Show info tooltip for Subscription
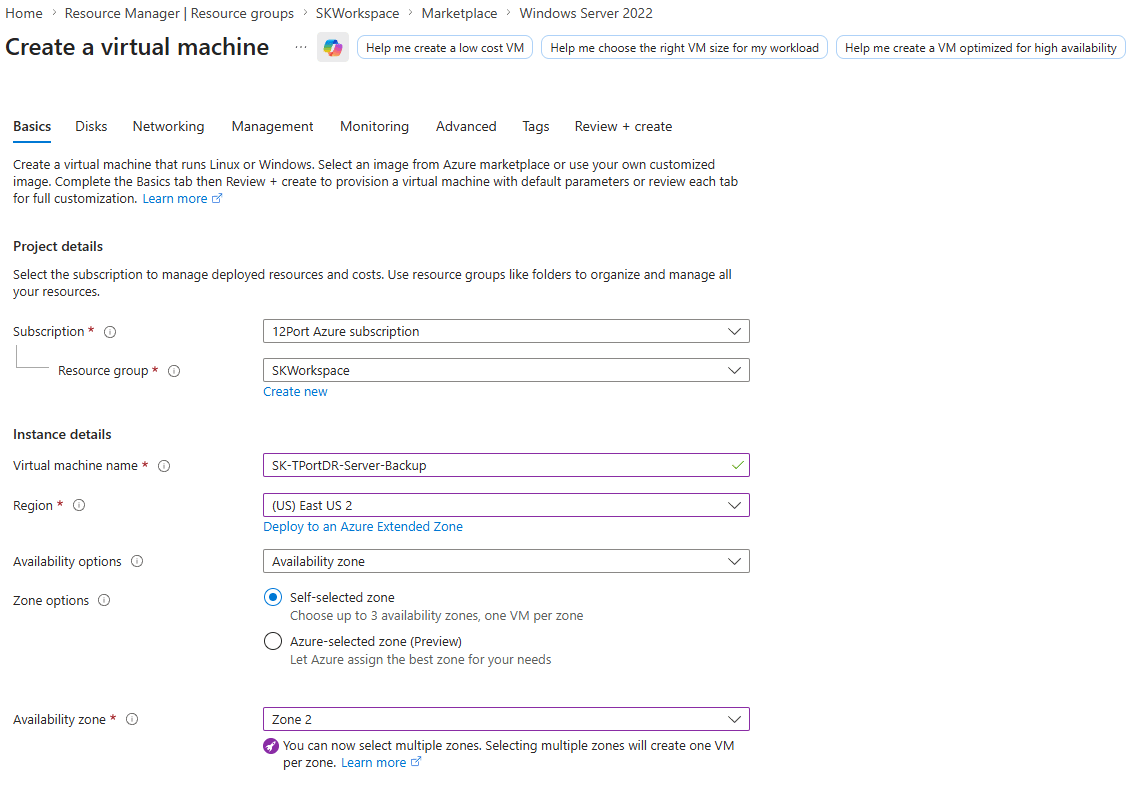This screenshot has height=792, width=1135. pyautogui.click(x=110, y=332)
